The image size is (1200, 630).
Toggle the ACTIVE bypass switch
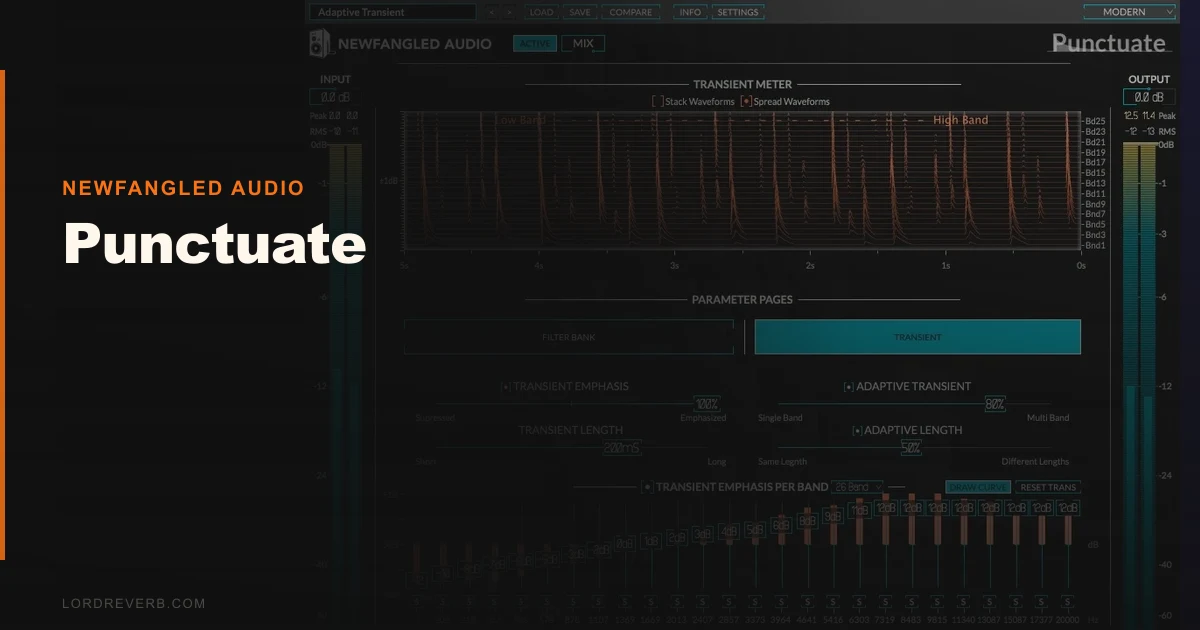click(x=535, y=44)
